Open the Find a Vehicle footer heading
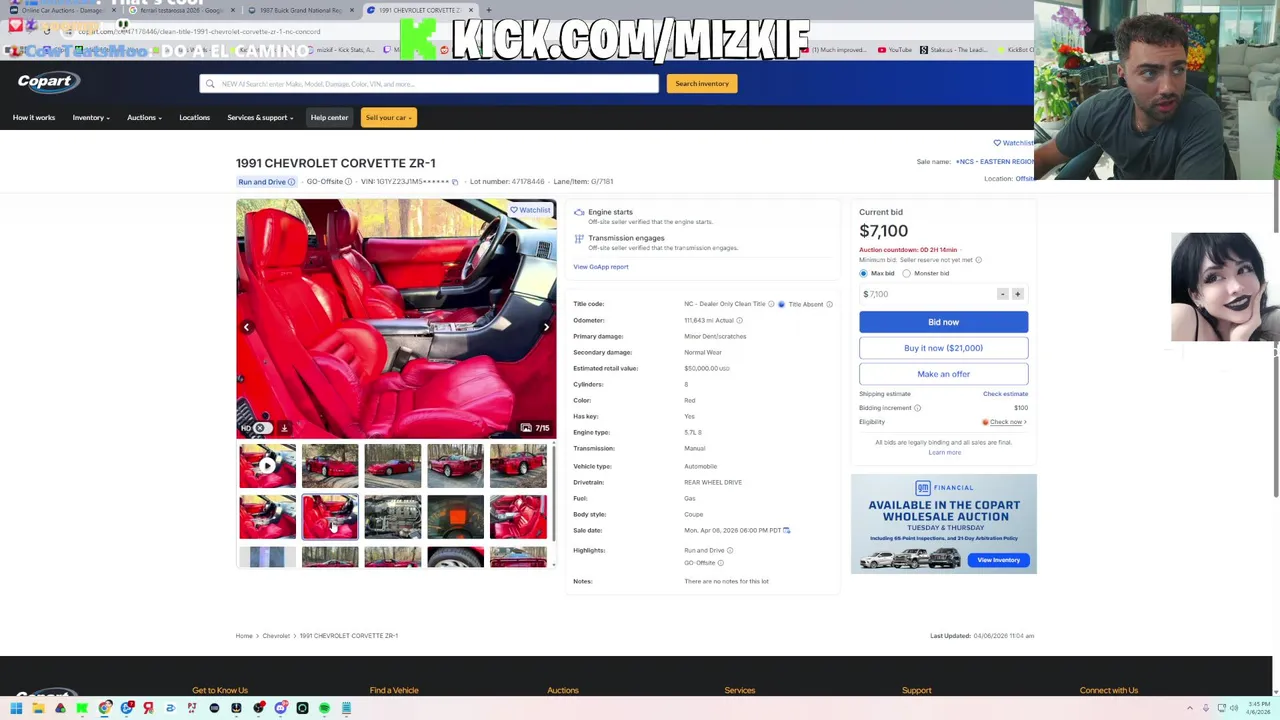This screenshot has width=1280, height=720. 394,690
